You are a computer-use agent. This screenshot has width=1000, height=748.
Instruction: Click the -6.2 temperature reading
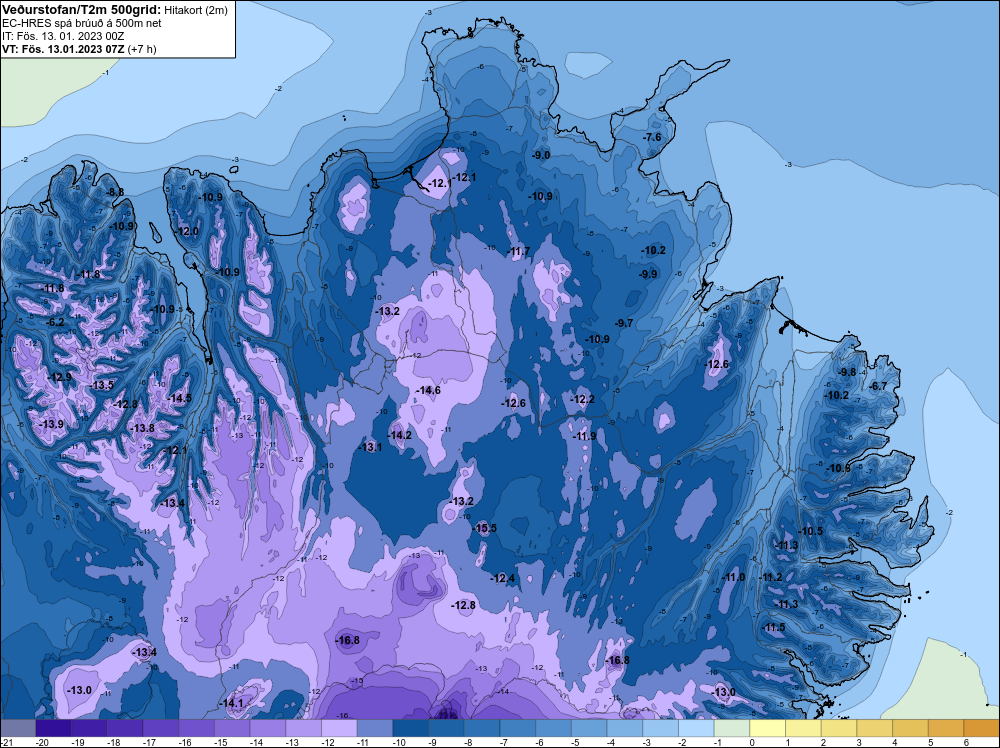[x=55, y=322]
